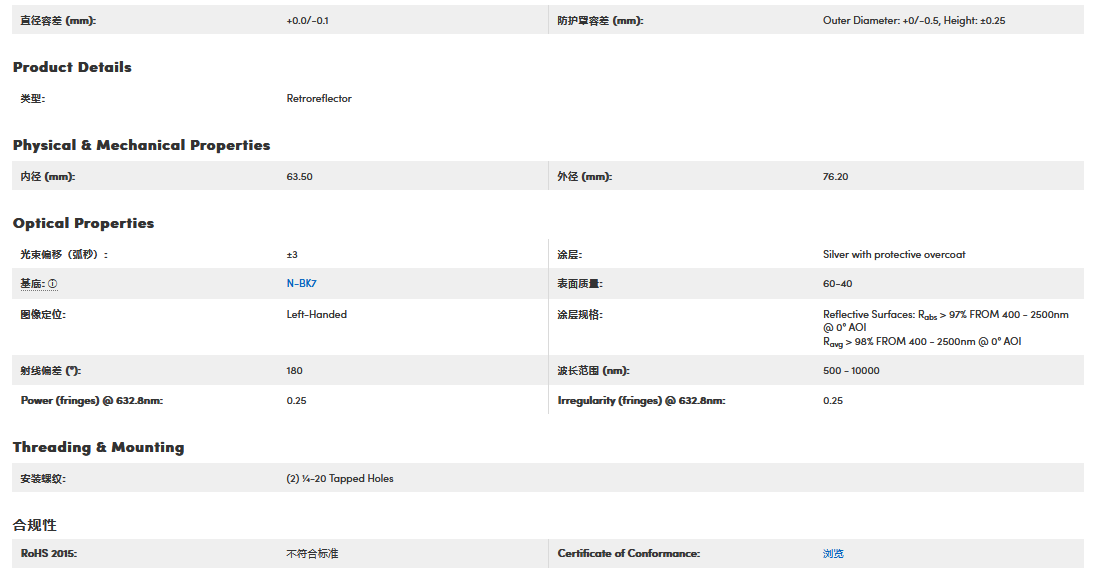Click the underlined 基底 label
Image resolution: width=1093 pixels, height=588 pixels.
(33, 284)
